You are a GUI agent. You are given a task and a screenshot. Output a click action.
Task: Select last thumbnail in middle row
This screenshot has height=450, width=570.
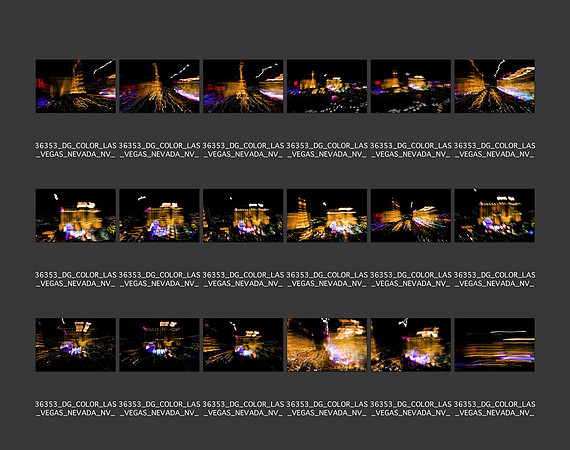[x=494, y=216]
